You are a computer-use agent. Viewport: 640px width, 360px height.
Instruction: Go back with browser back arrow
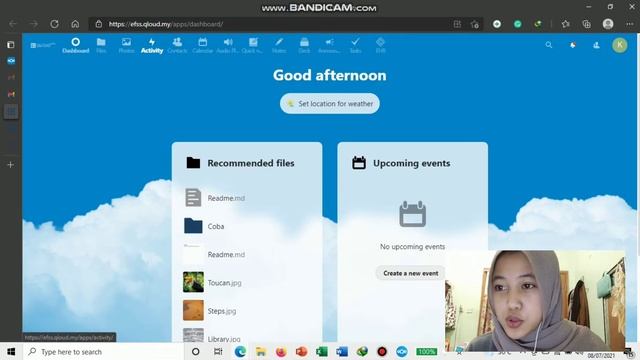(x=13, y=24)
